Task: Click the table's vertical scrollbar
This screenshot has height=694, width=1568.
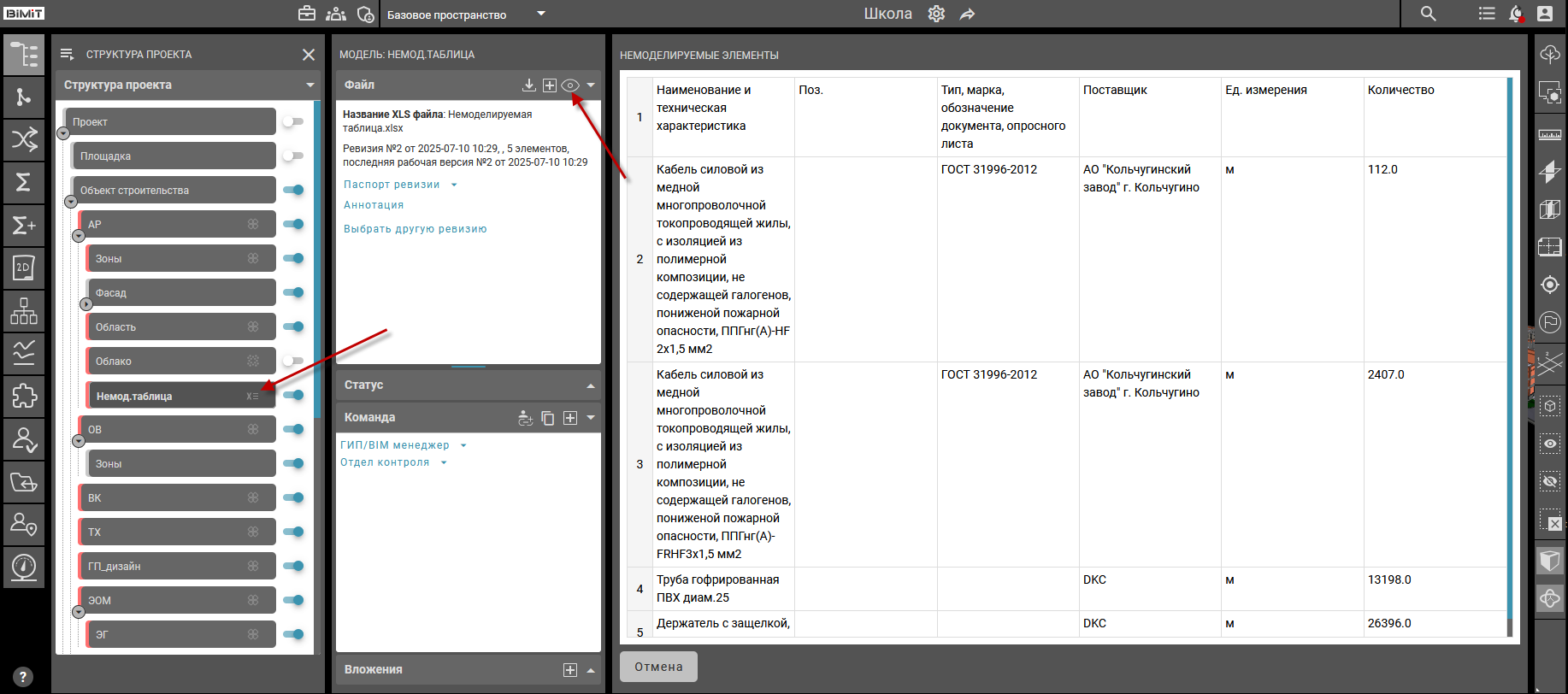Action: [x=1509, y=342]
